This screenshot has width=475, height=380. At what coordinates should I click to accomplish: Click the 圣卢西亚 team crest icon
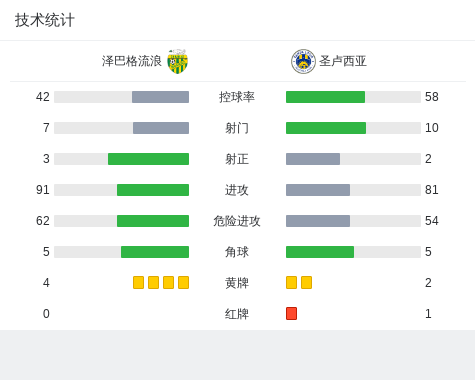pyautogui.click(x=303, y=61)
